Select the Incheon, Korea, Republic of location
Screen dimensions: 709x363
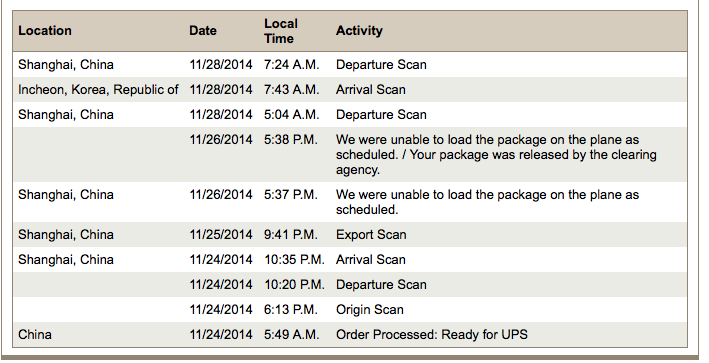(98, 90)
